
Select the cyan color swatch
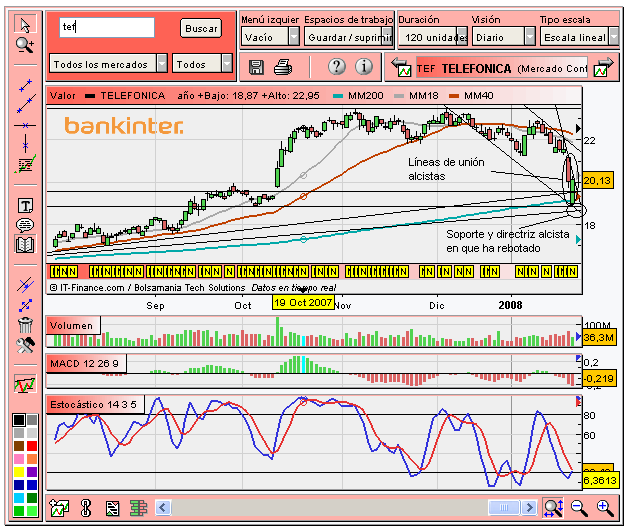pos(19,498)
